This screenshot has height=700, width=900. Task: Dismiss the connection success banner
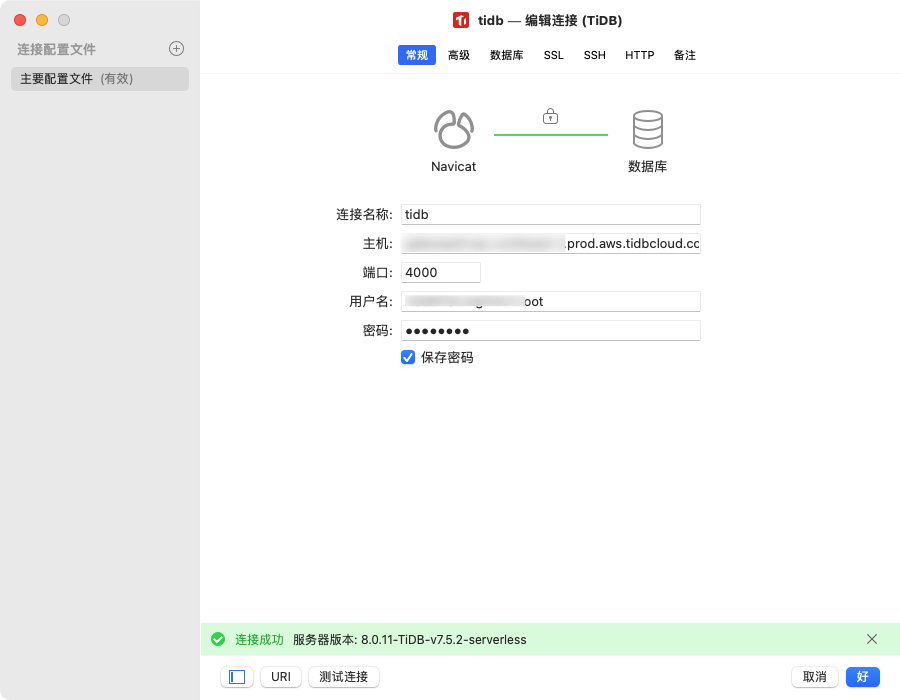click(x=872, y=639)
